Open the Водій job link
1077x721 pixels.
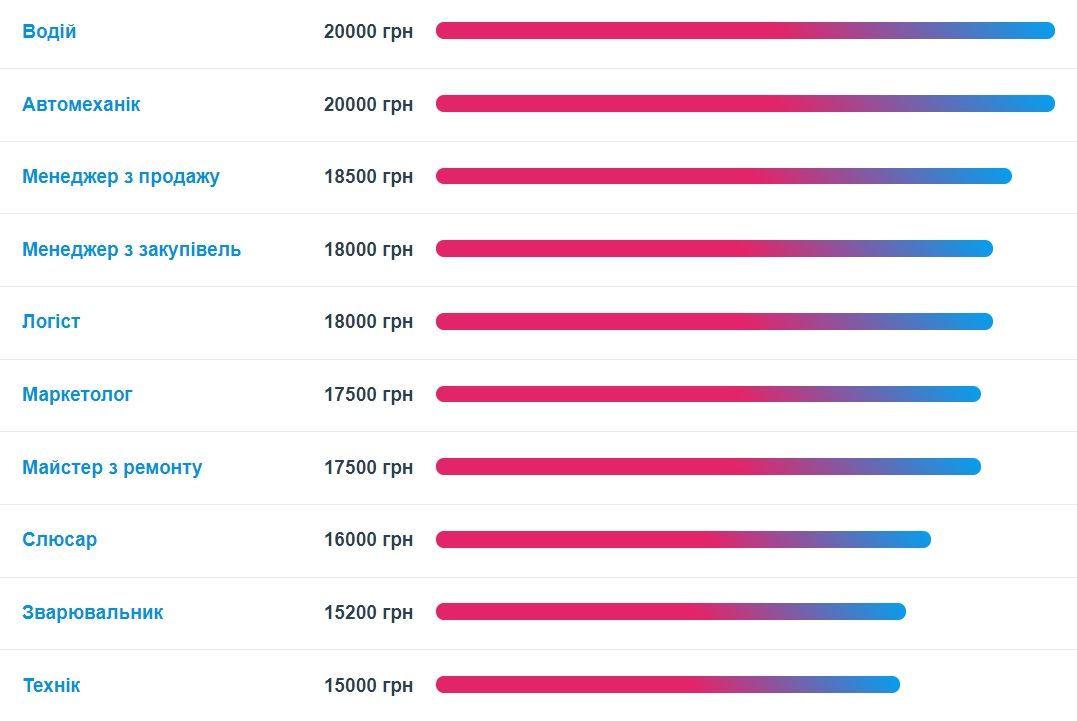point(49,32)
